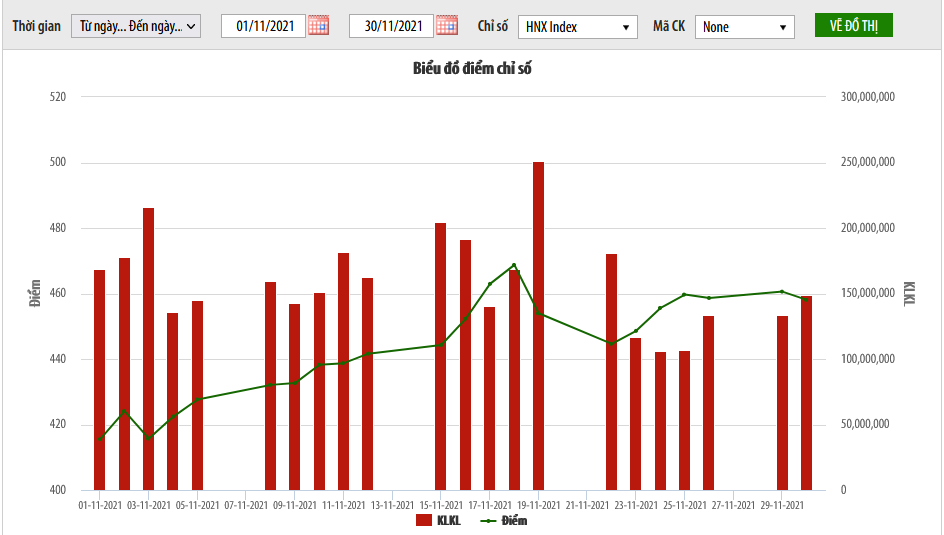Screen dimensions: 944x535
Task: Select the index line's peak point on 18-11-2021
Action: (514, 265)
